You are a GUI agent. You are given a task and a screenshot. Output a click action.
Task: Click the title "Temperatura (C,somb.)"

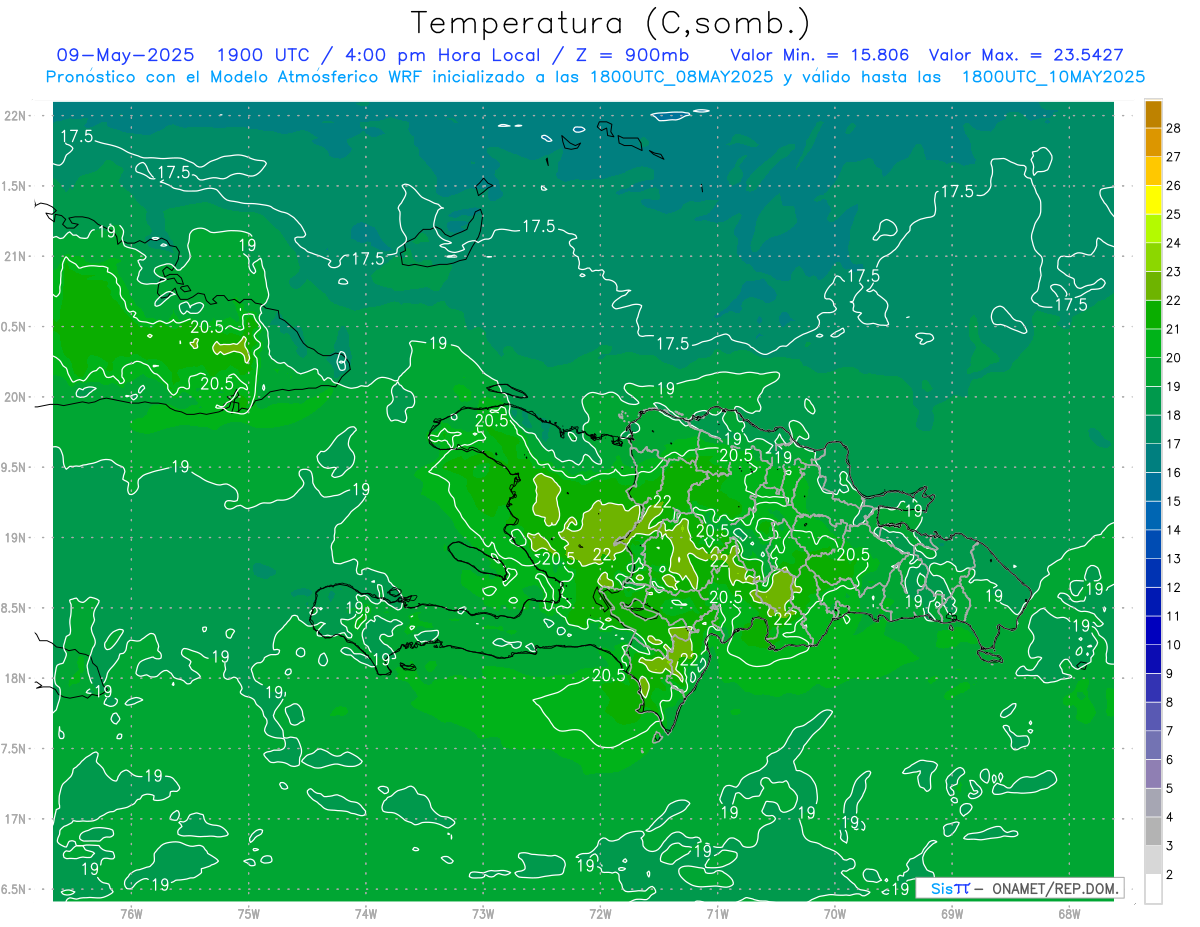pos(611,23)
